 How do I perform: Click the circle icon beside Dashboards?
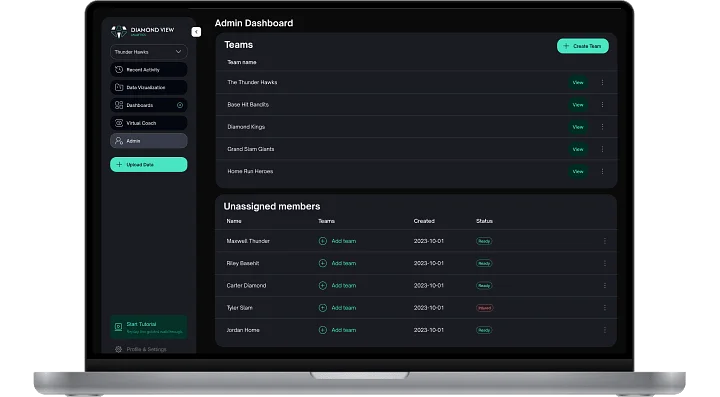click(180, 105)
